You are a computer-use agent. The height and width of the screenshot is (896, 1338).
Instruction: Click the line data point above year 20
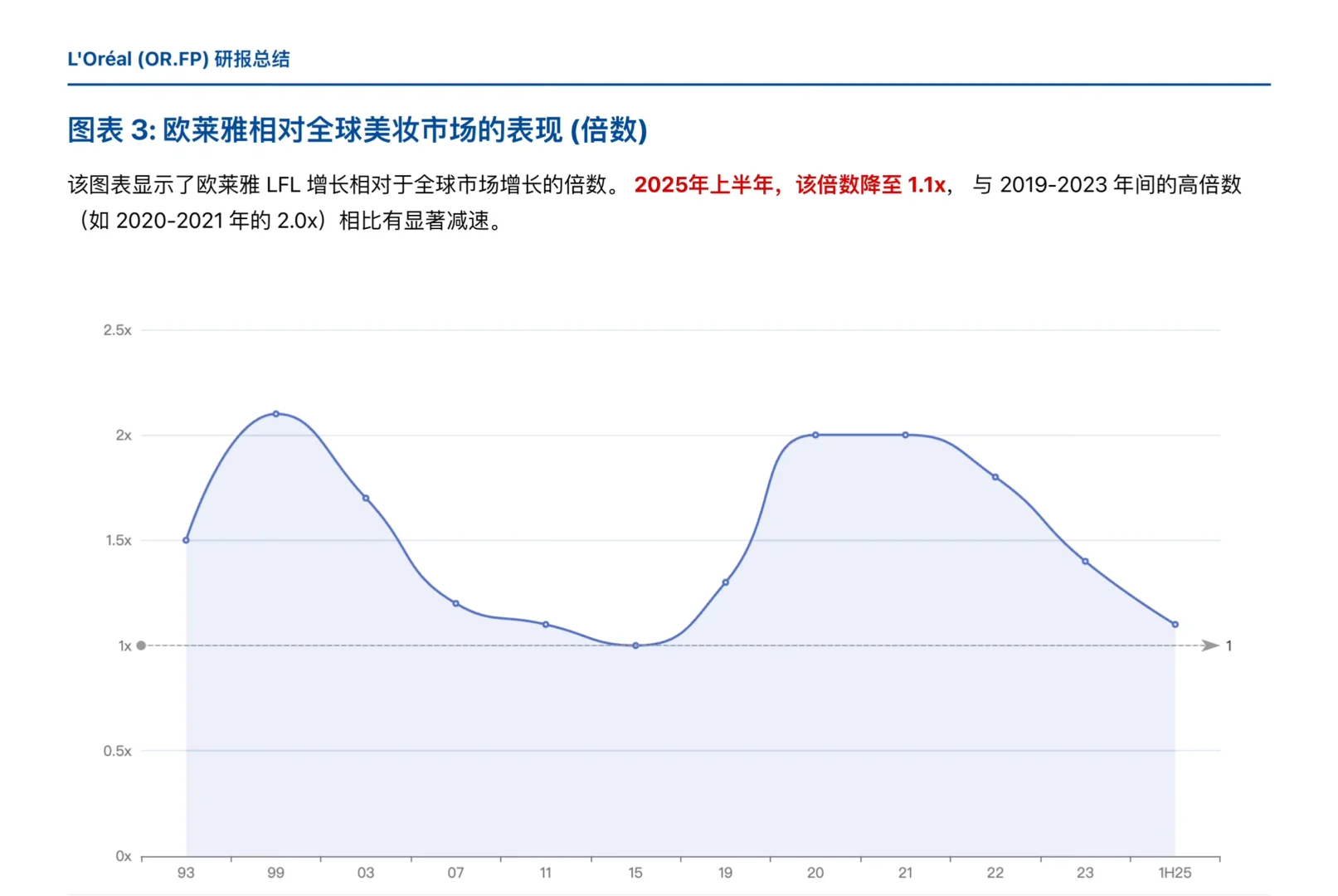815,435
